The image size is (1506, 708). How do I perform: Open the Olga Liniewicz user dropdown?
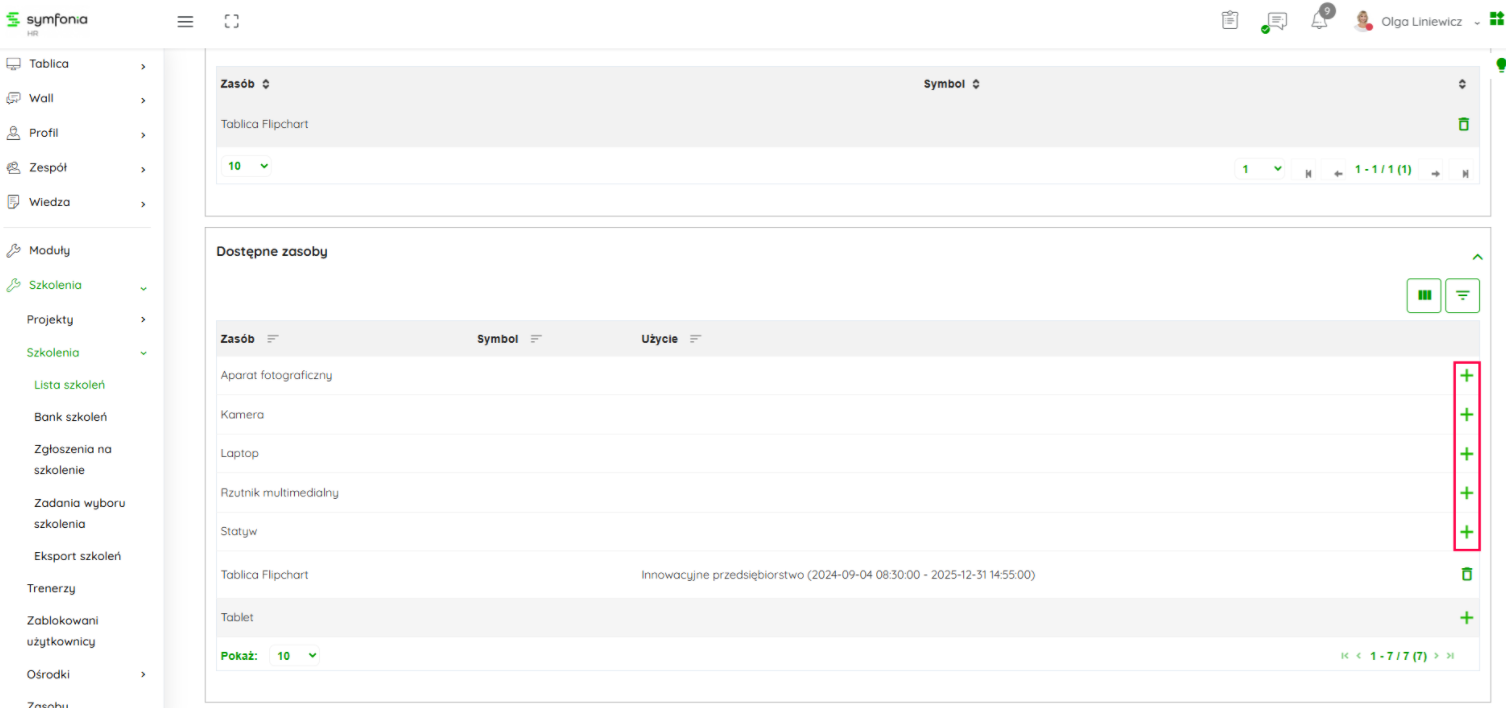[1421, 22]
